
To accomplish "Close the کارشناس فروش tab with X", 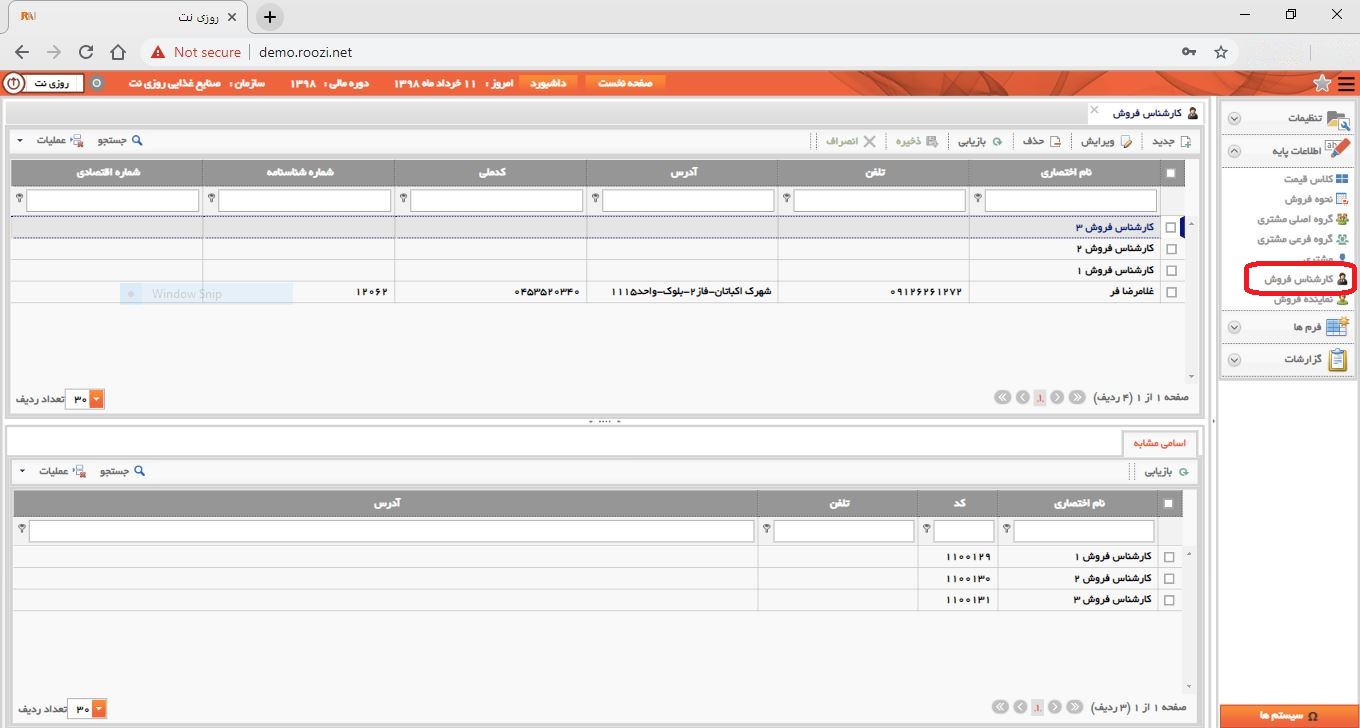I will point(1094,109).
